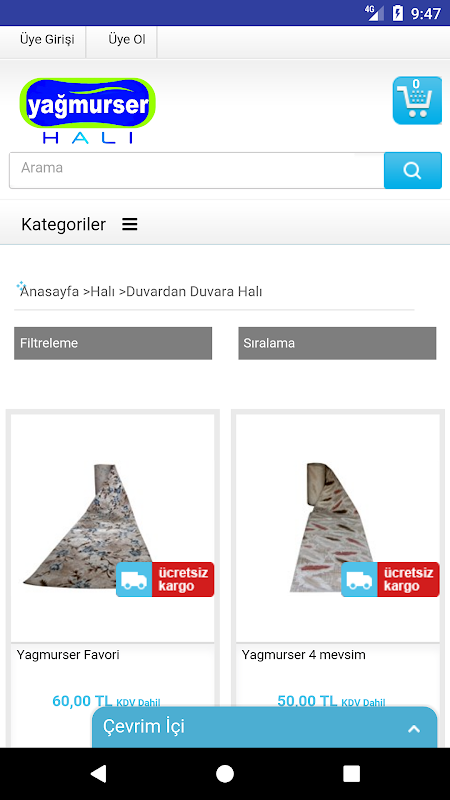This screenshot has width=450, height=800.
Task: Open the Sıralama dropdown
Action: pyautogui.click(x=337, y=343)
